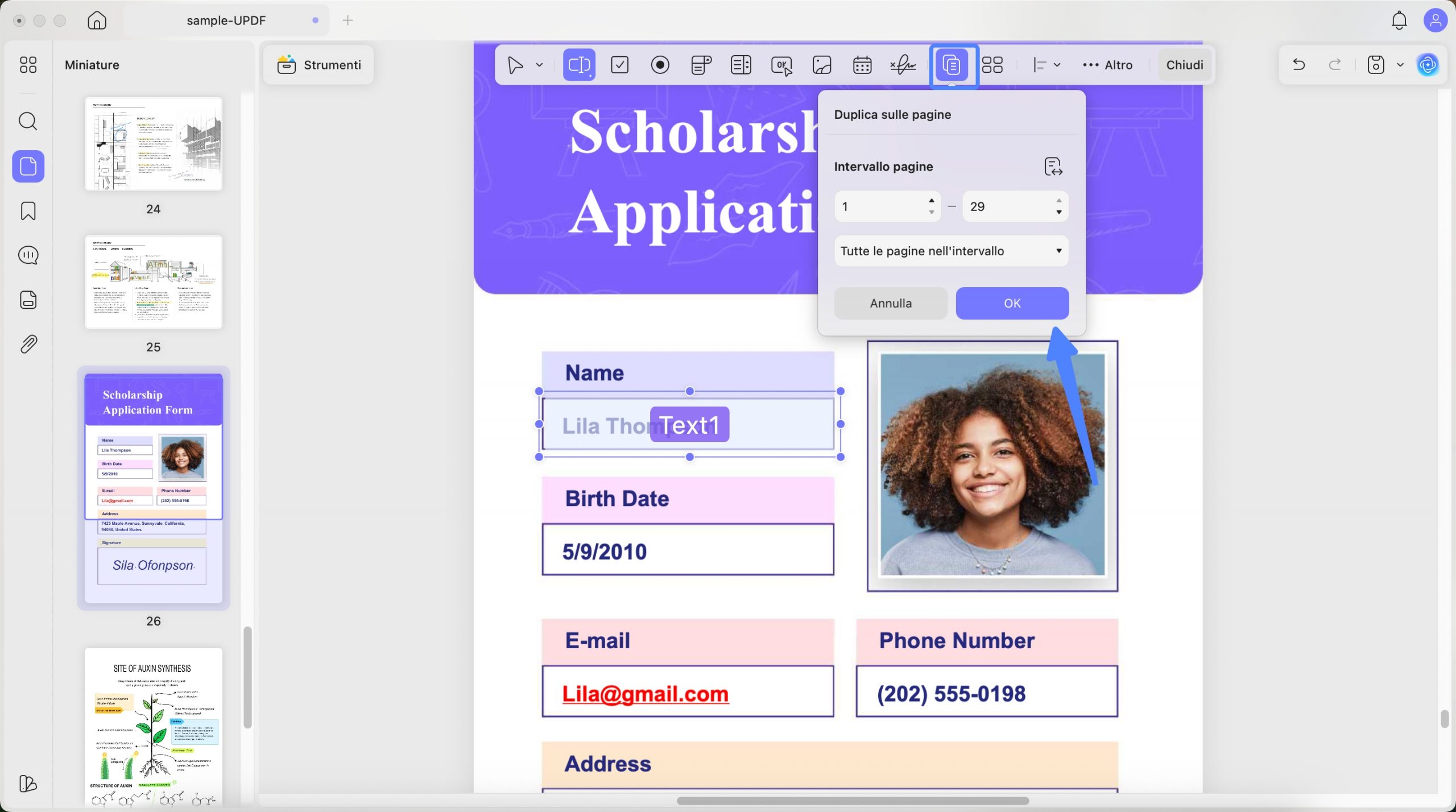Select the radio button form tool
Viewport: 1456px width, 812px height.
point(660,65)
